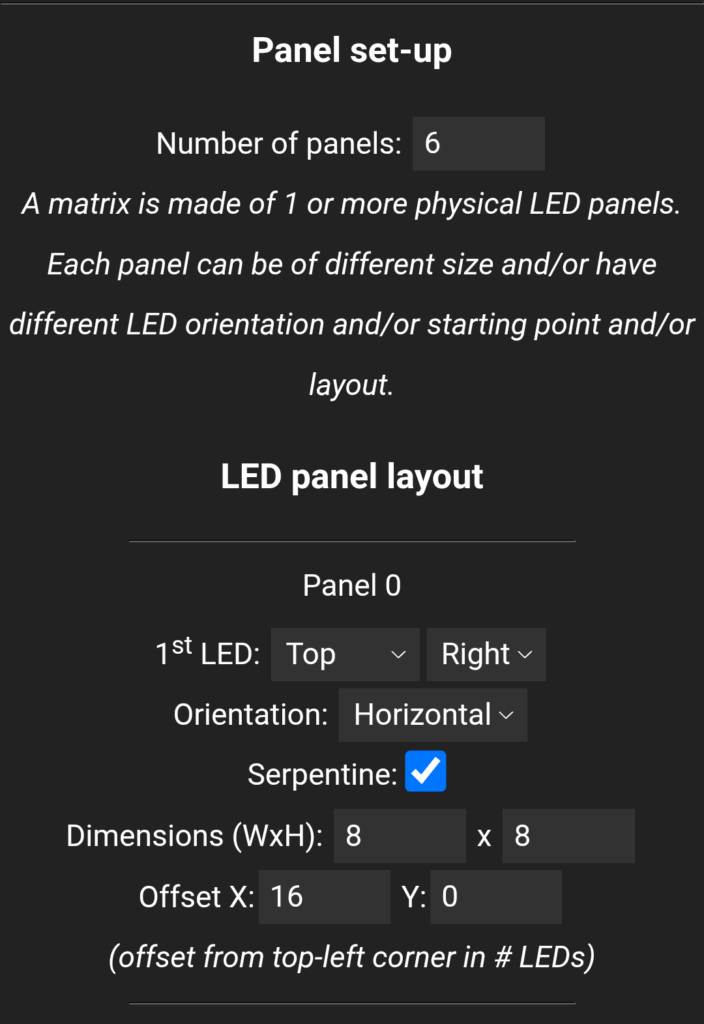Screen dimensions: 704x1024
Task: Select the panel width dimension field
Action: click(400, 836)
